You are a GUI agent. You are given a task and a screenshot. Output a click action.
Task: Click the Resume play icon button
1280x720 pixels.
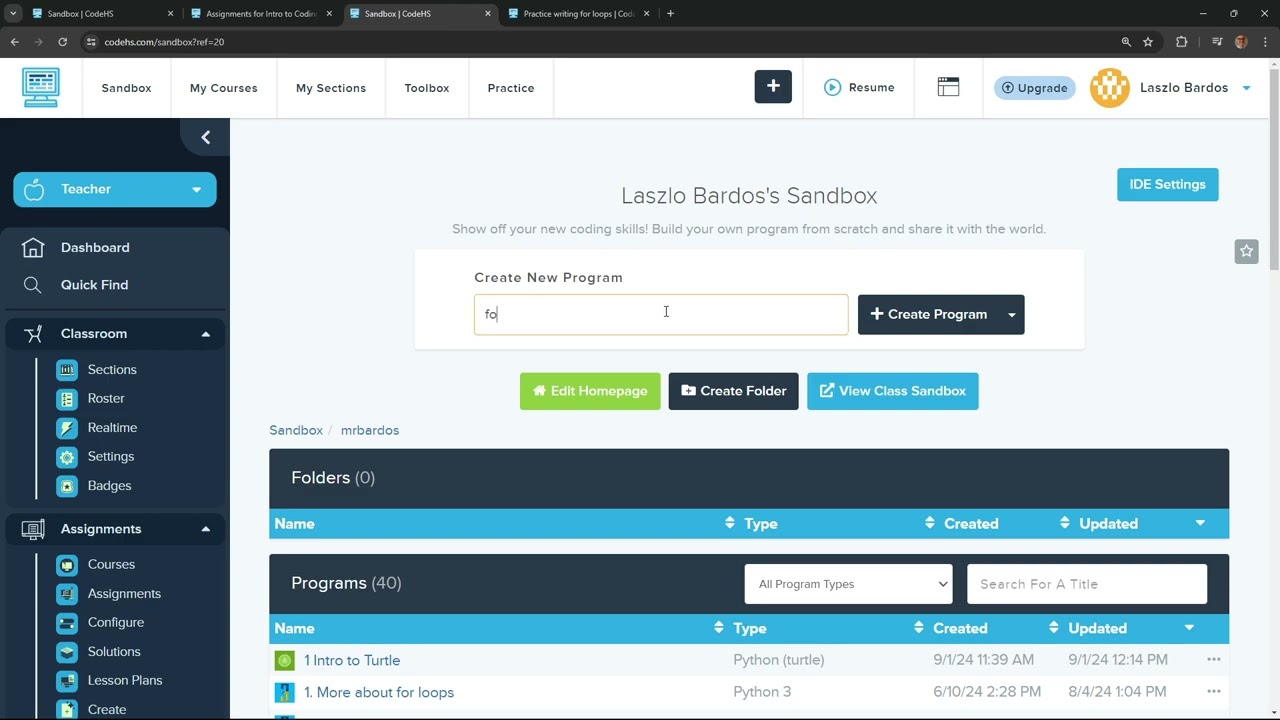(833, 87)
